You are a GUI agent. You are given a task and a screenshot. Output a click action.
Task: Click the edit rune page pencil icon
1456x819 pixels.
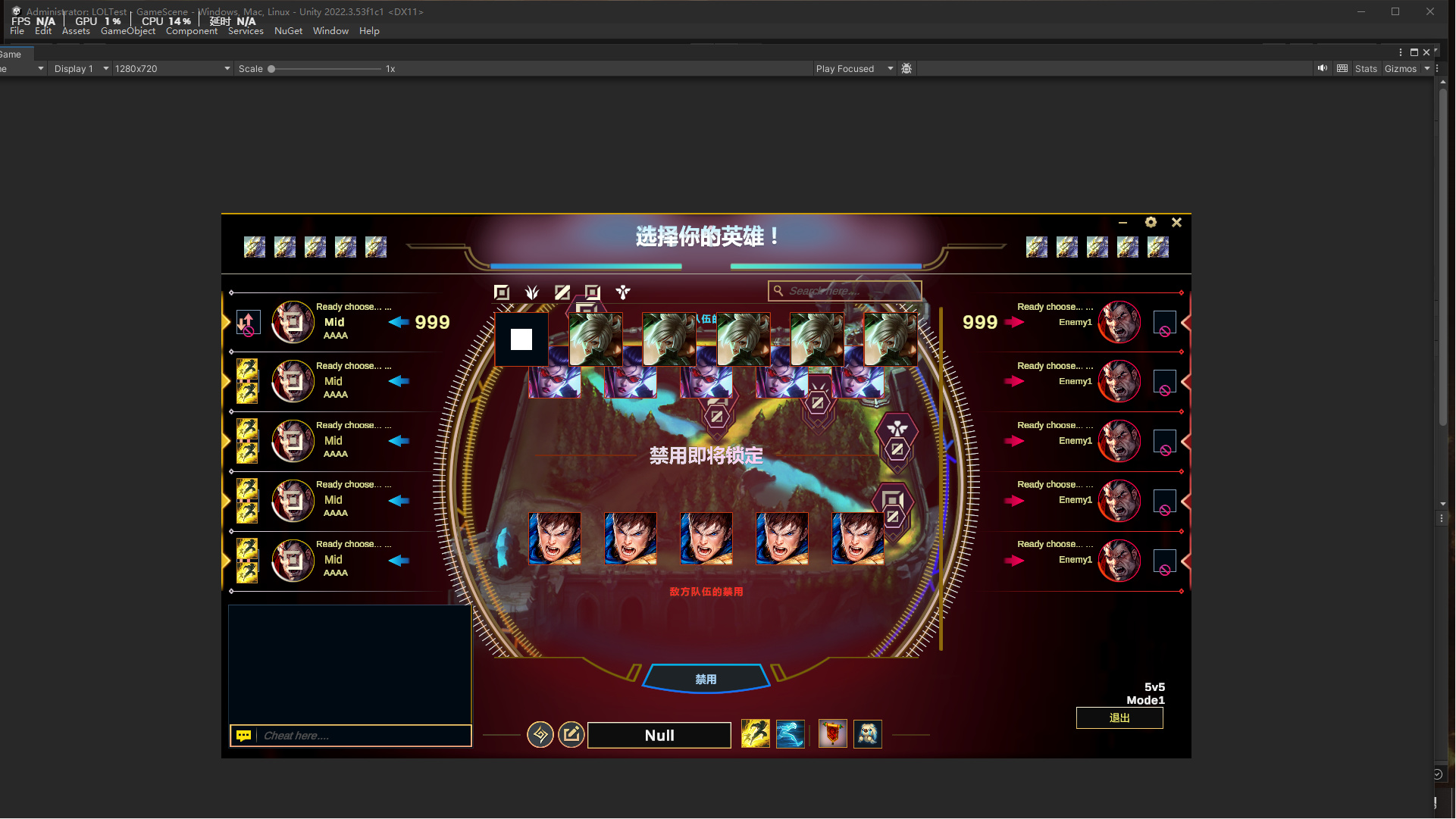tap(571, 734)
